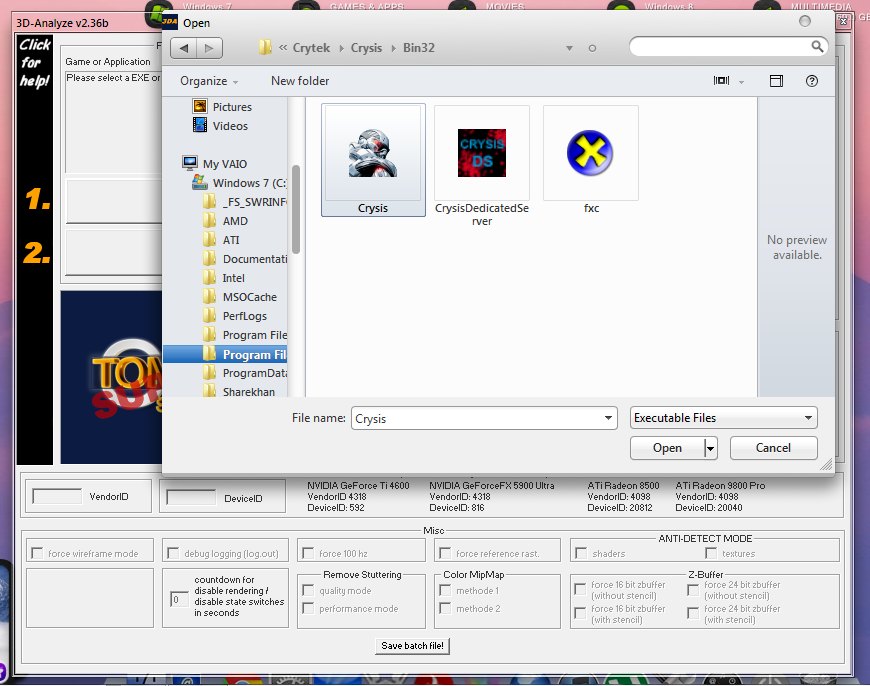This screenshot has width=870, height=686.
Task: Click the Open button
Action: [x=667, y=448]
